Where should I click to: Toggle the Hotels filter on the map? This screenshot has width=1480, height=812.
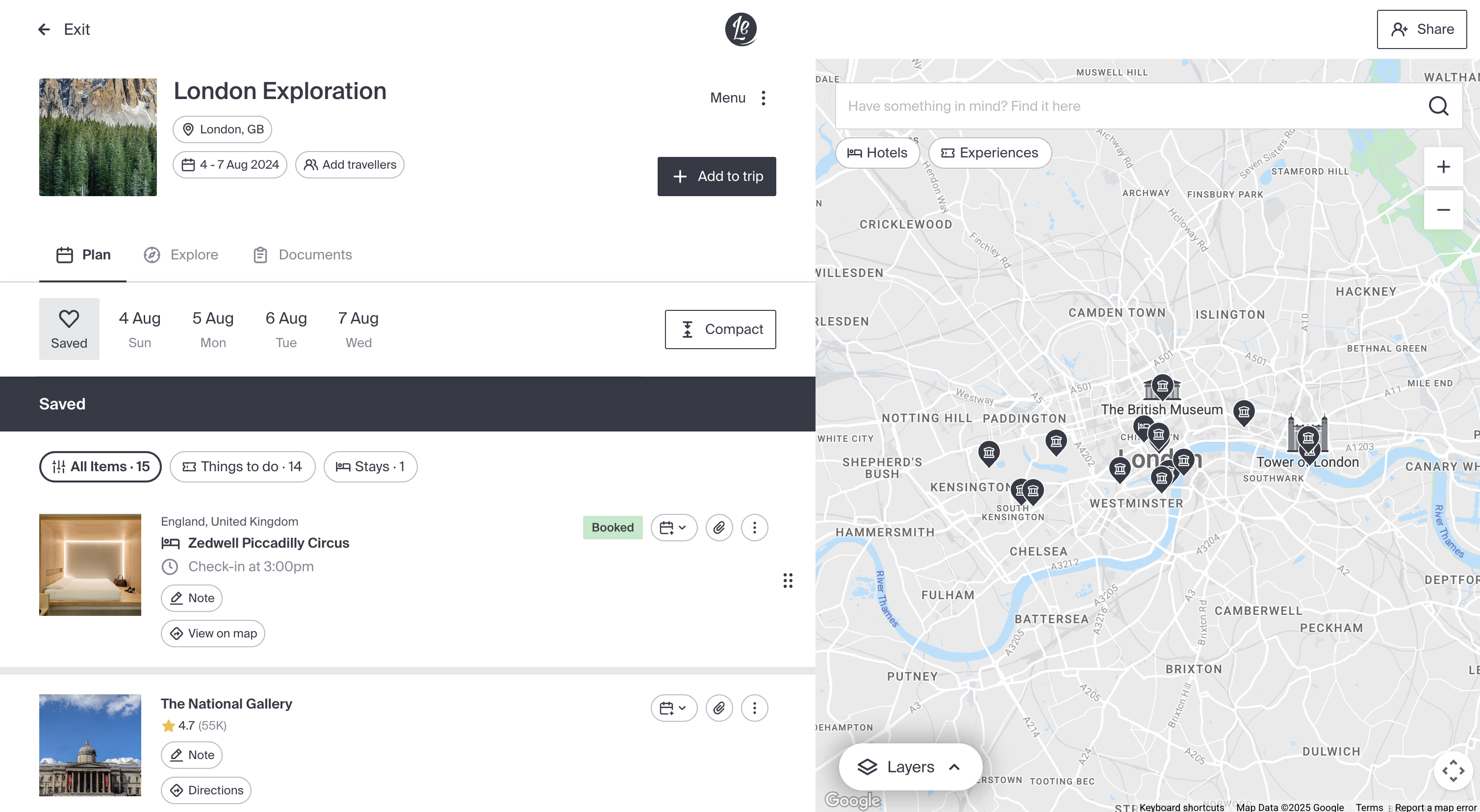click(x=877, y=152)
